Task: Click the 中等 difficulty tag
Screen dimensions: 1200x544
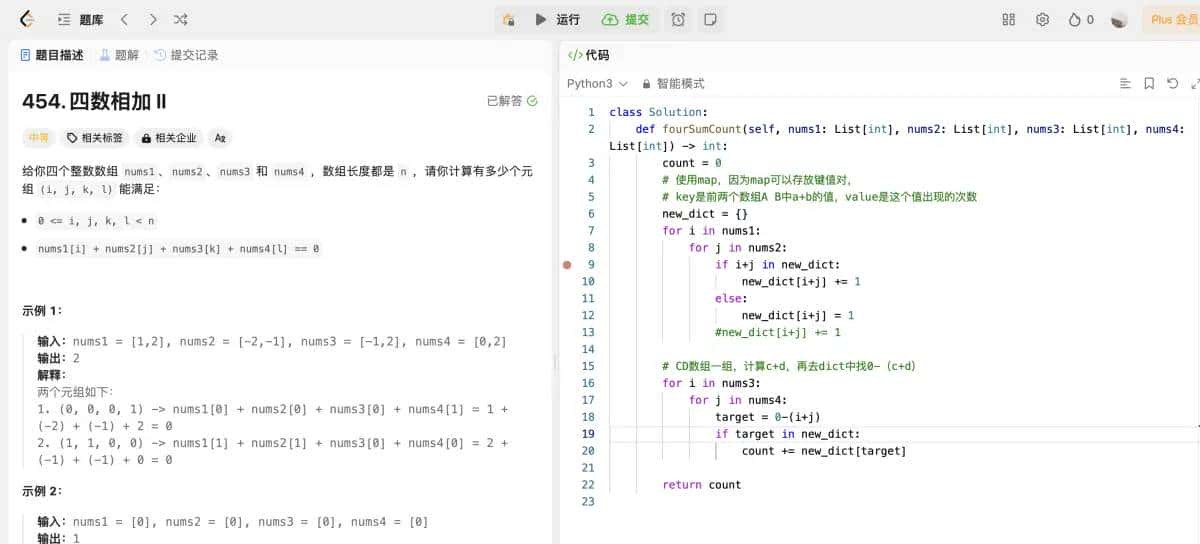Action: pos(38,138)
